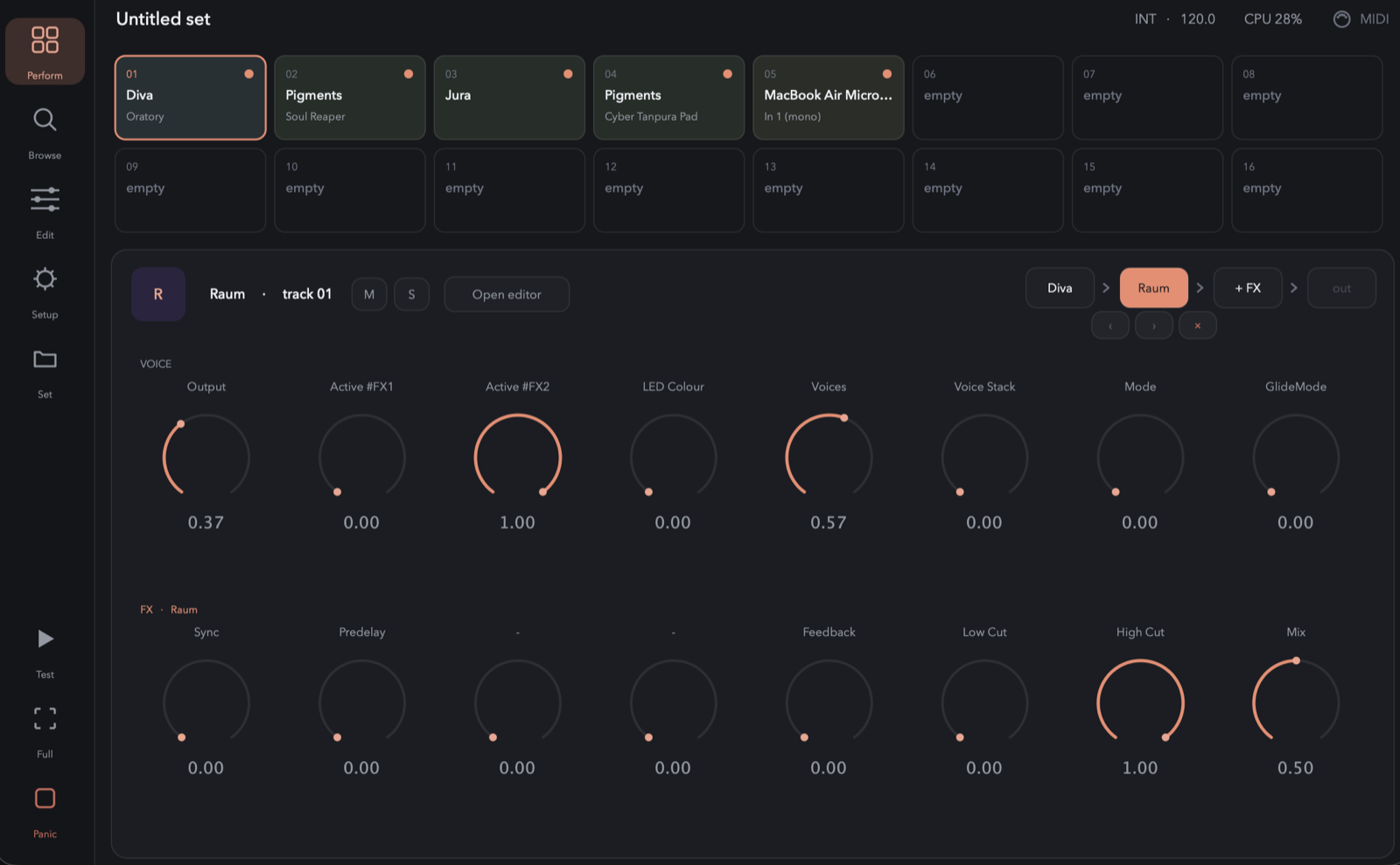The width and height of the screenshot is (1400, 865).
Task: Adjust the Active #FX2 knob
Action: tap(517, 457)
